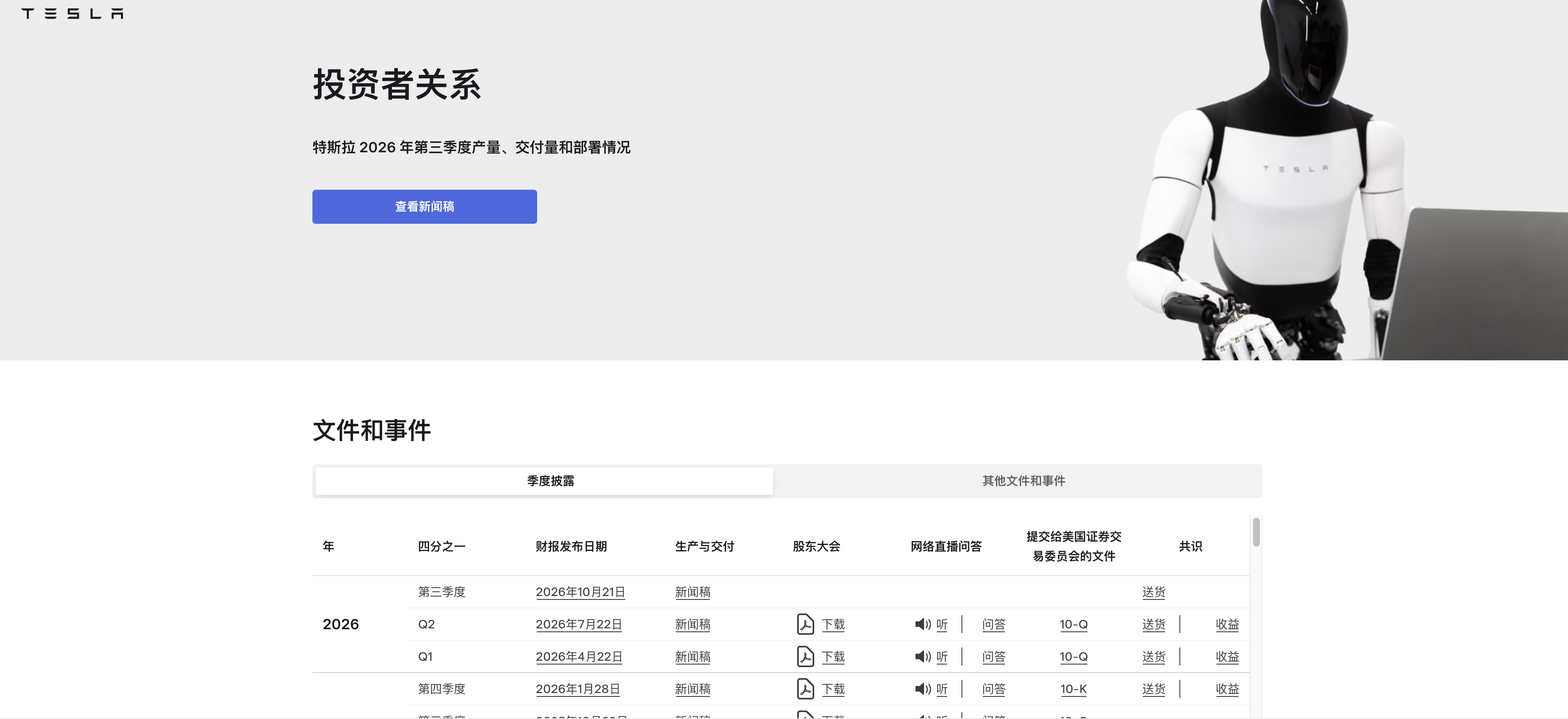Click 听 link in the Q2 row

[x=941, y=624]
